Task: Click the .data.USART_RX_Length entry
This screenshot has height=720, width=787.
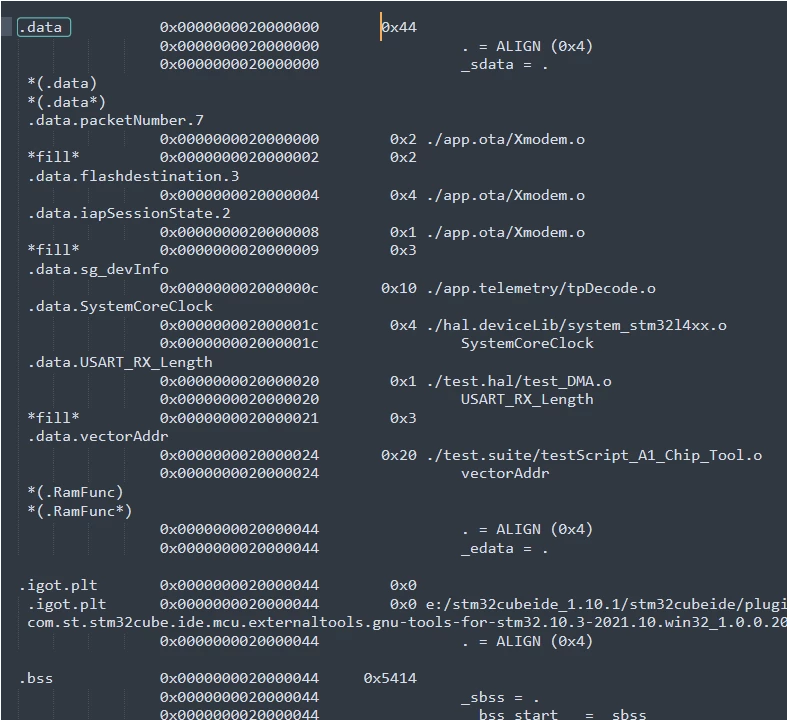Action: (120, 362)
